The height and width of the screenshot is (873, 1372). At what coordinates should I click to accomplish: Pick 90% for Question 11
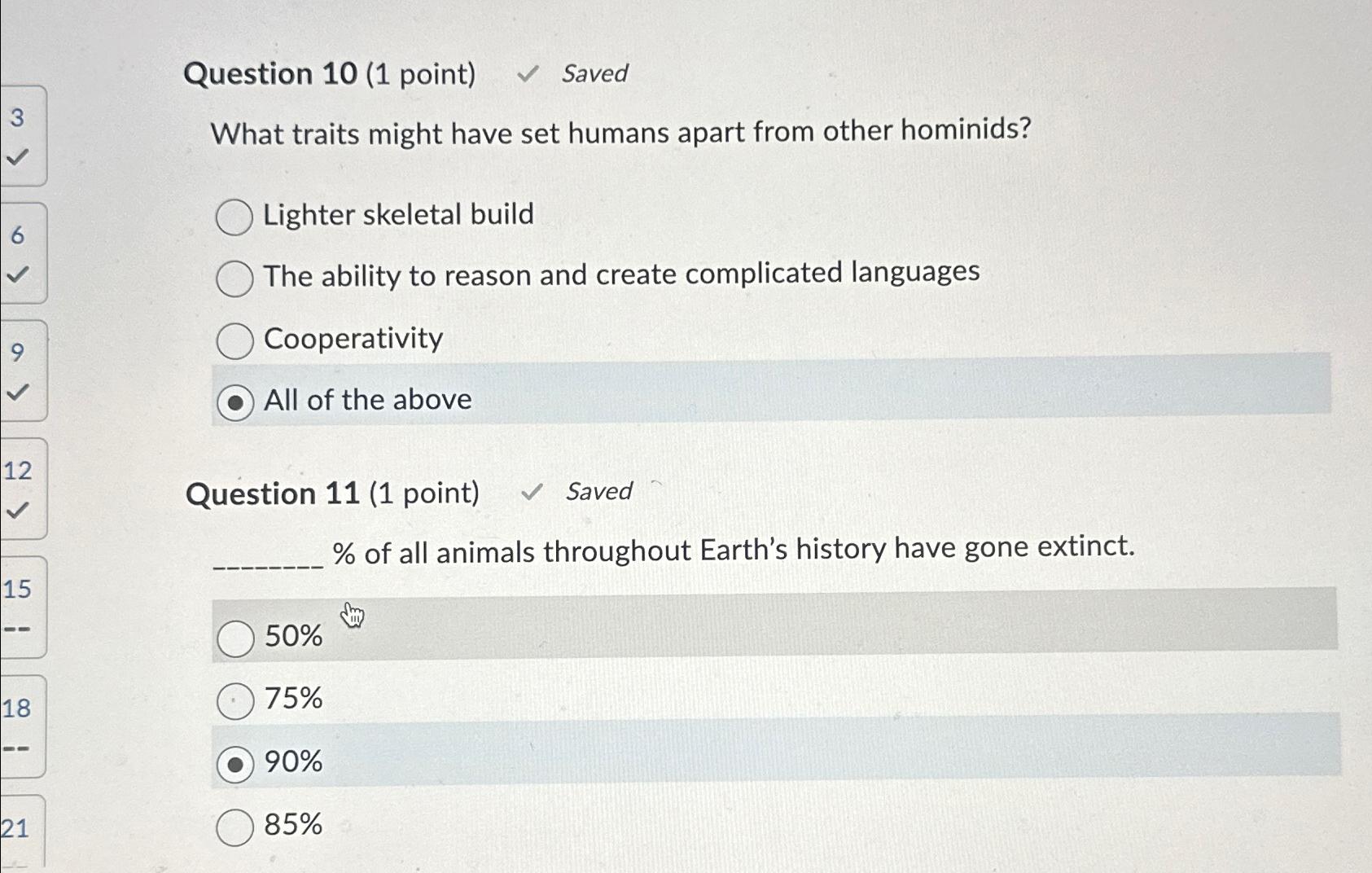(236, 762)
